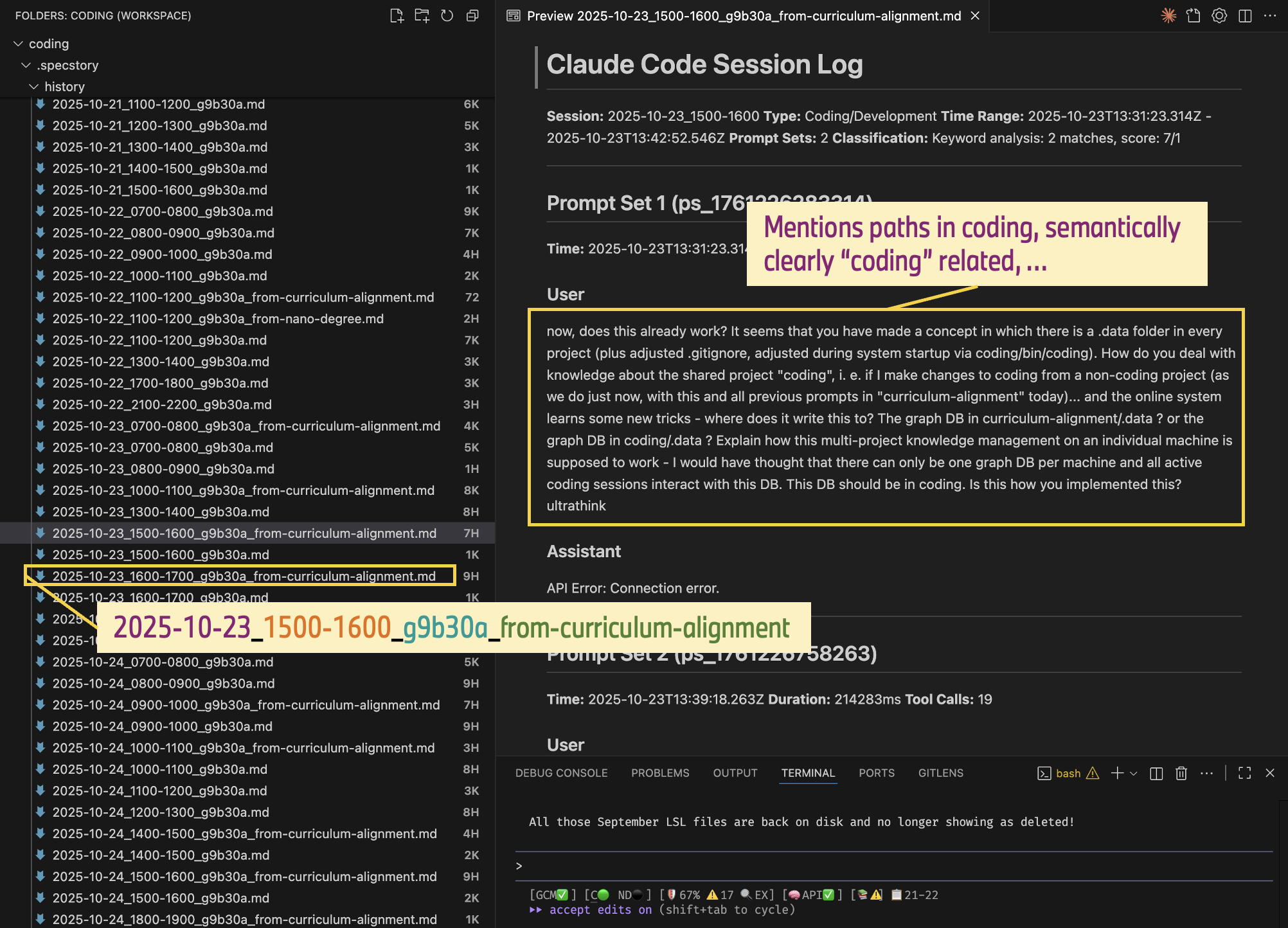Split the terminal panel

1156,773
